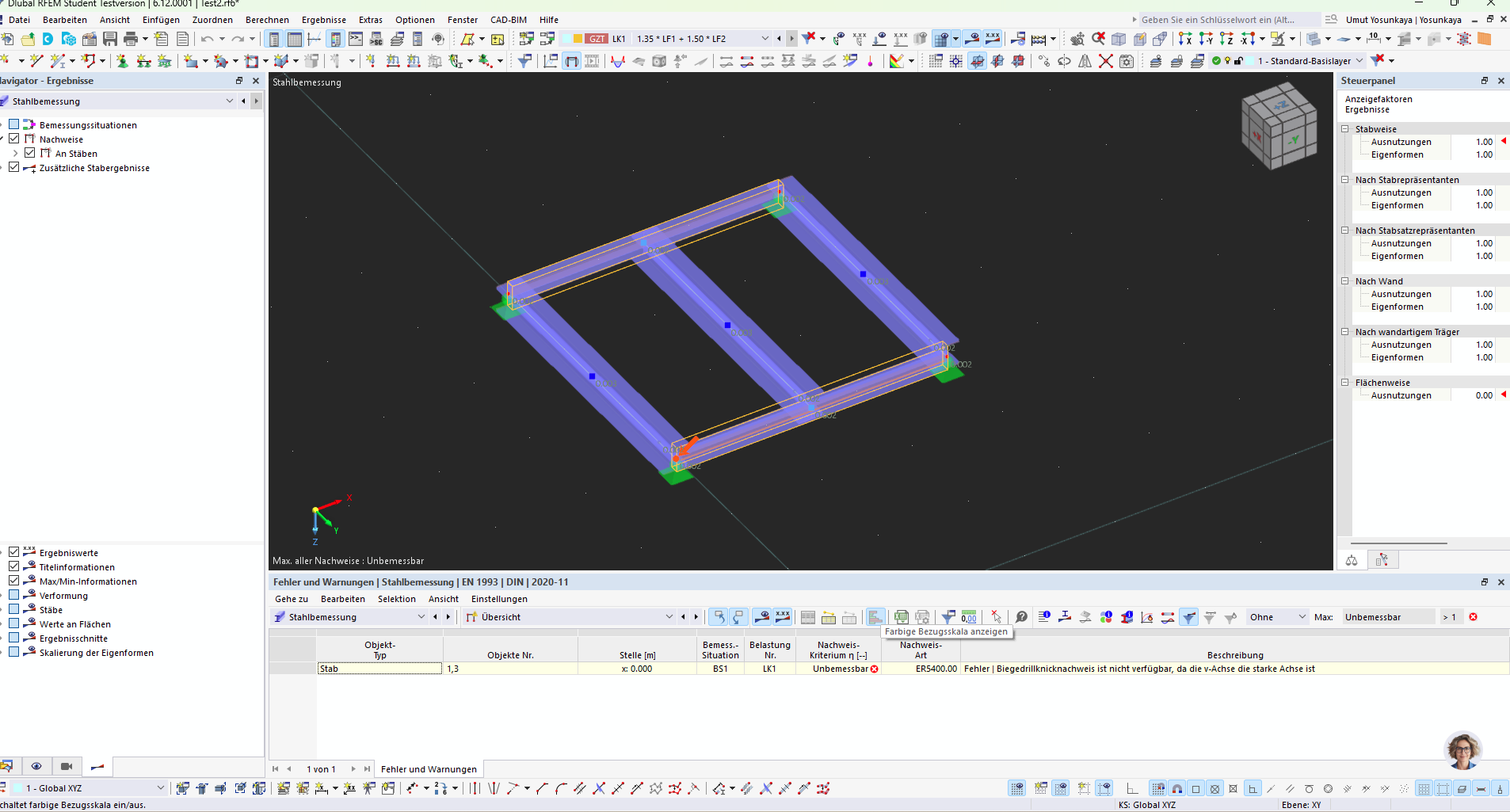Click the Save file icon
Viewport: 1510px width, 812px height.
(x=110, y=39)
